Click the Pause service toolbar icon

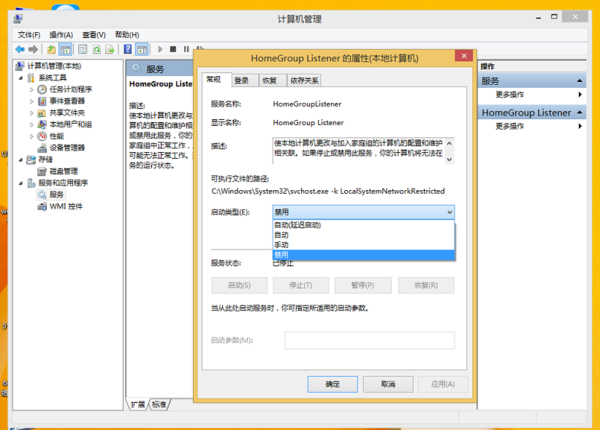point(186,49)
